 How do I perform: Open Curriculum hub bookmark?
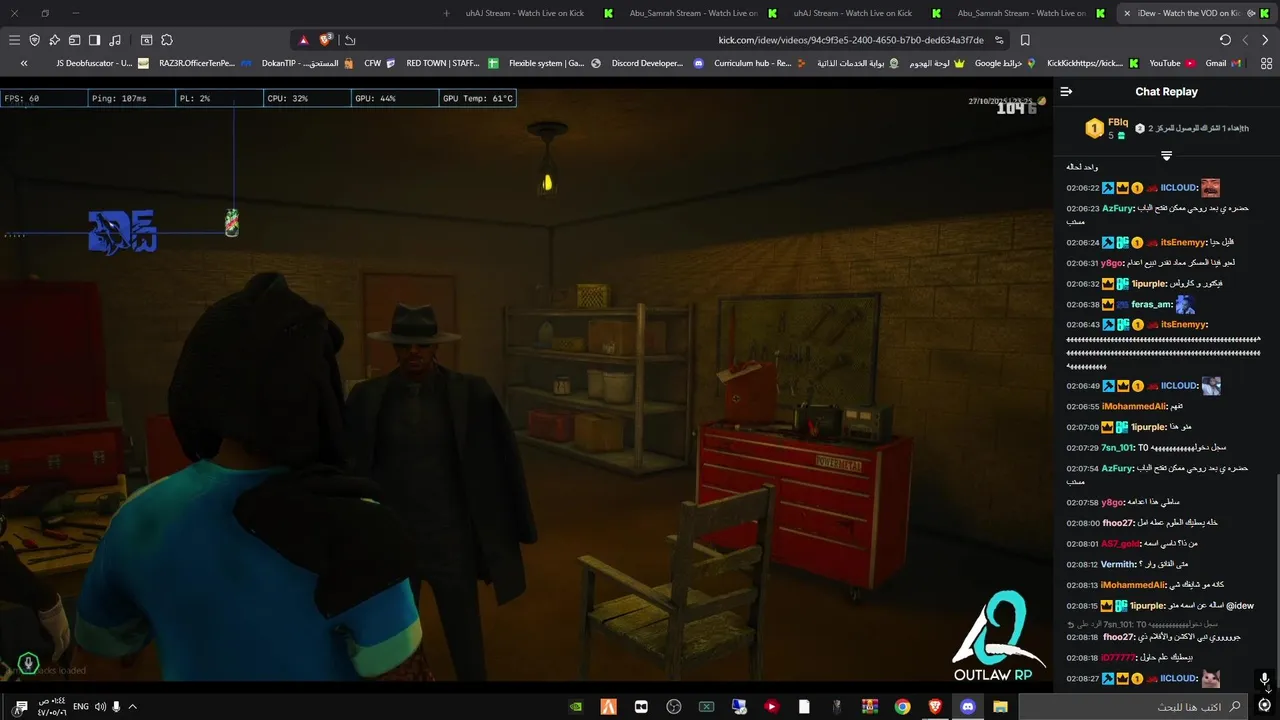click(x=760, y=63)
